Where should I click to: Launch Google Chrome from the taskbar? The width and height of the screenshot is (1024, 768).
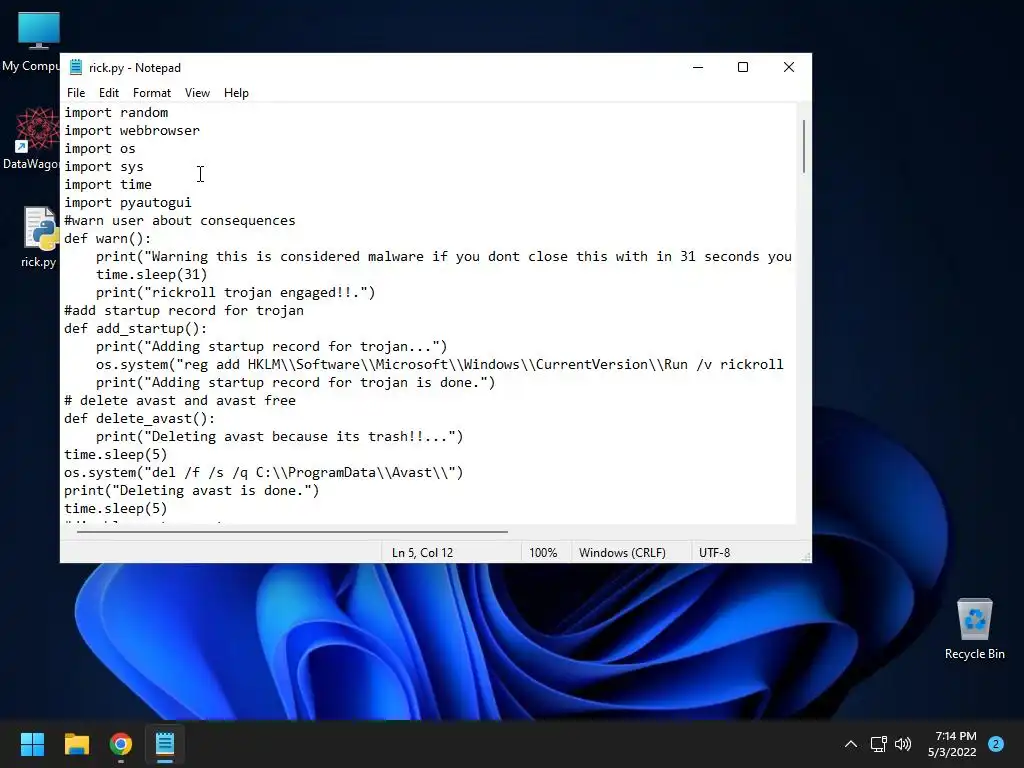pyautogui.click(x=121, y=744)
